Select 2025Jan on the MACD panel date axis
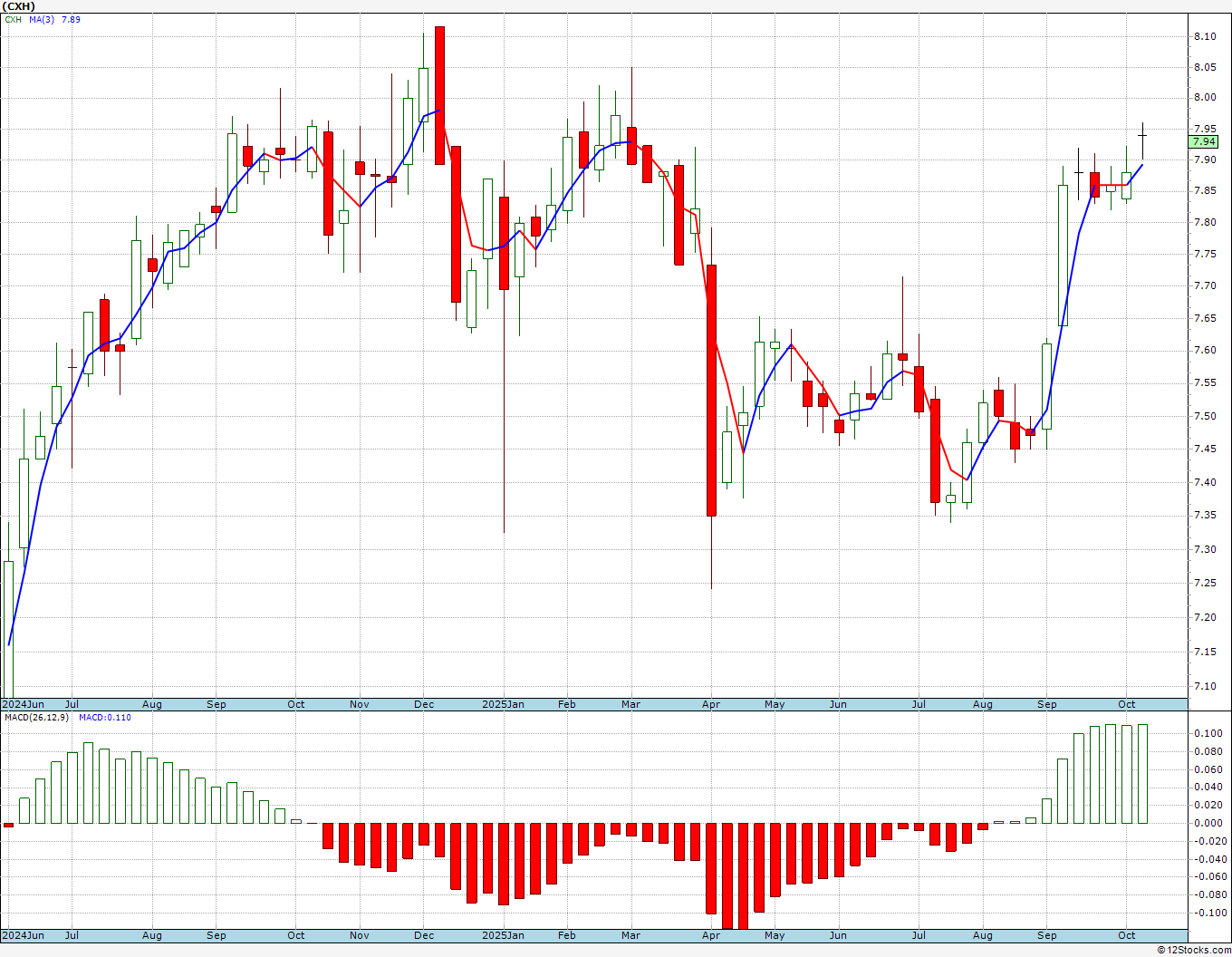Image resolution: width=1232 pixels, height=957 pixels. pos(503,935)
